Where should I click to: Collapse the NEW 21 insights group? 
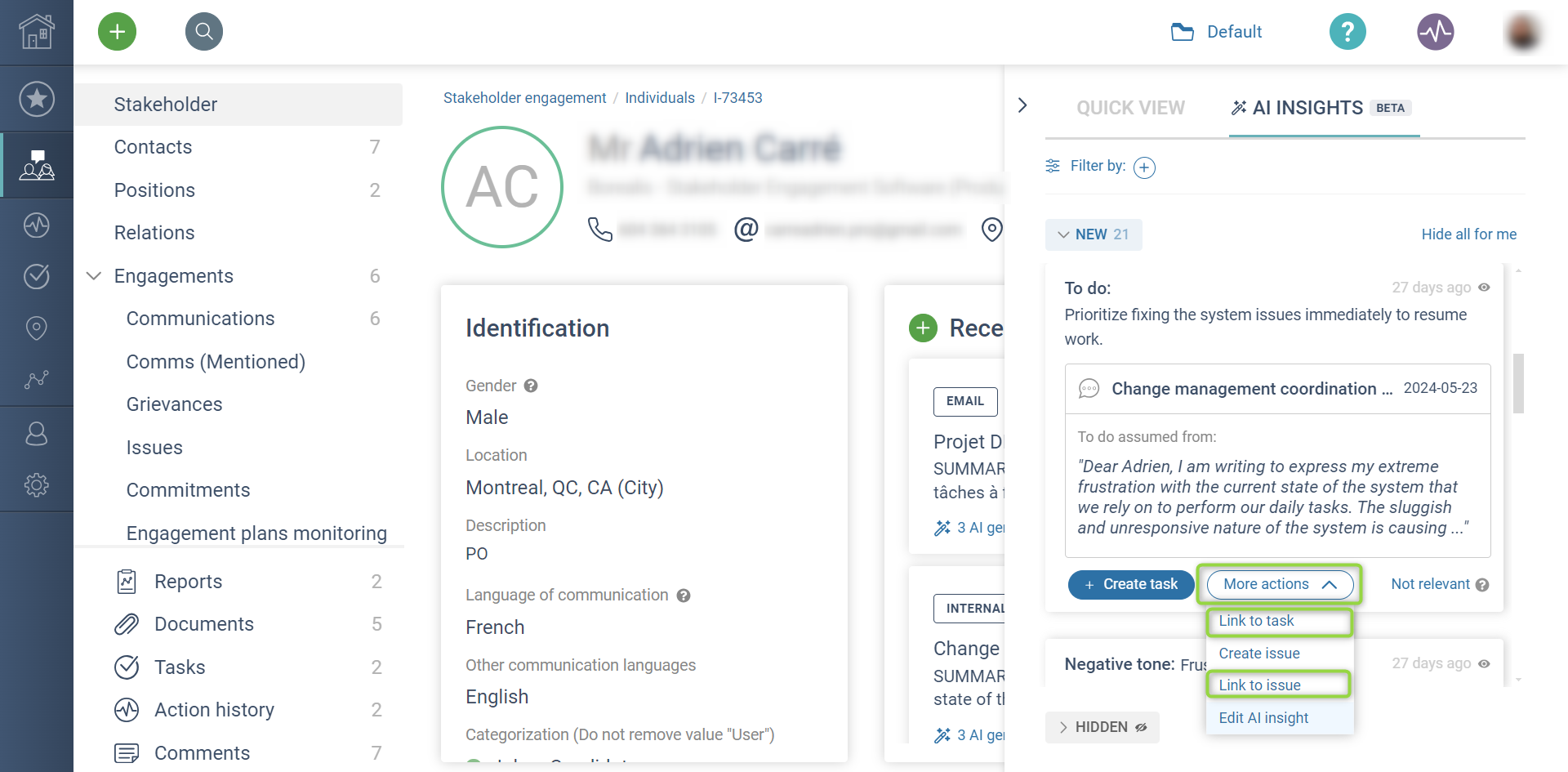(1094, 234)
